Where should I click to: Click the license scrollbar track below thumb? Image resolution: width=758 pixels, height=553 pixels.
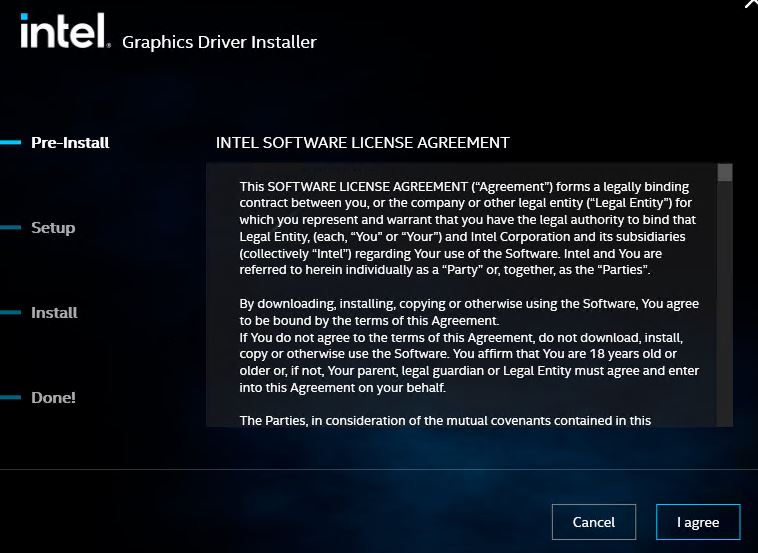(x=725, y=305)
